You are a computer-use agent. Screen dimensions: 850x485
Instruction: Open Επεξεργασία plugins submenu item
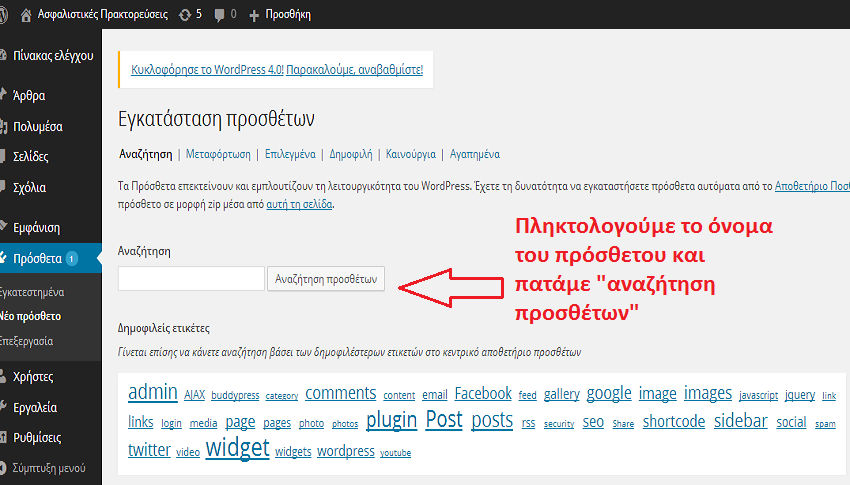click(27, 341)
